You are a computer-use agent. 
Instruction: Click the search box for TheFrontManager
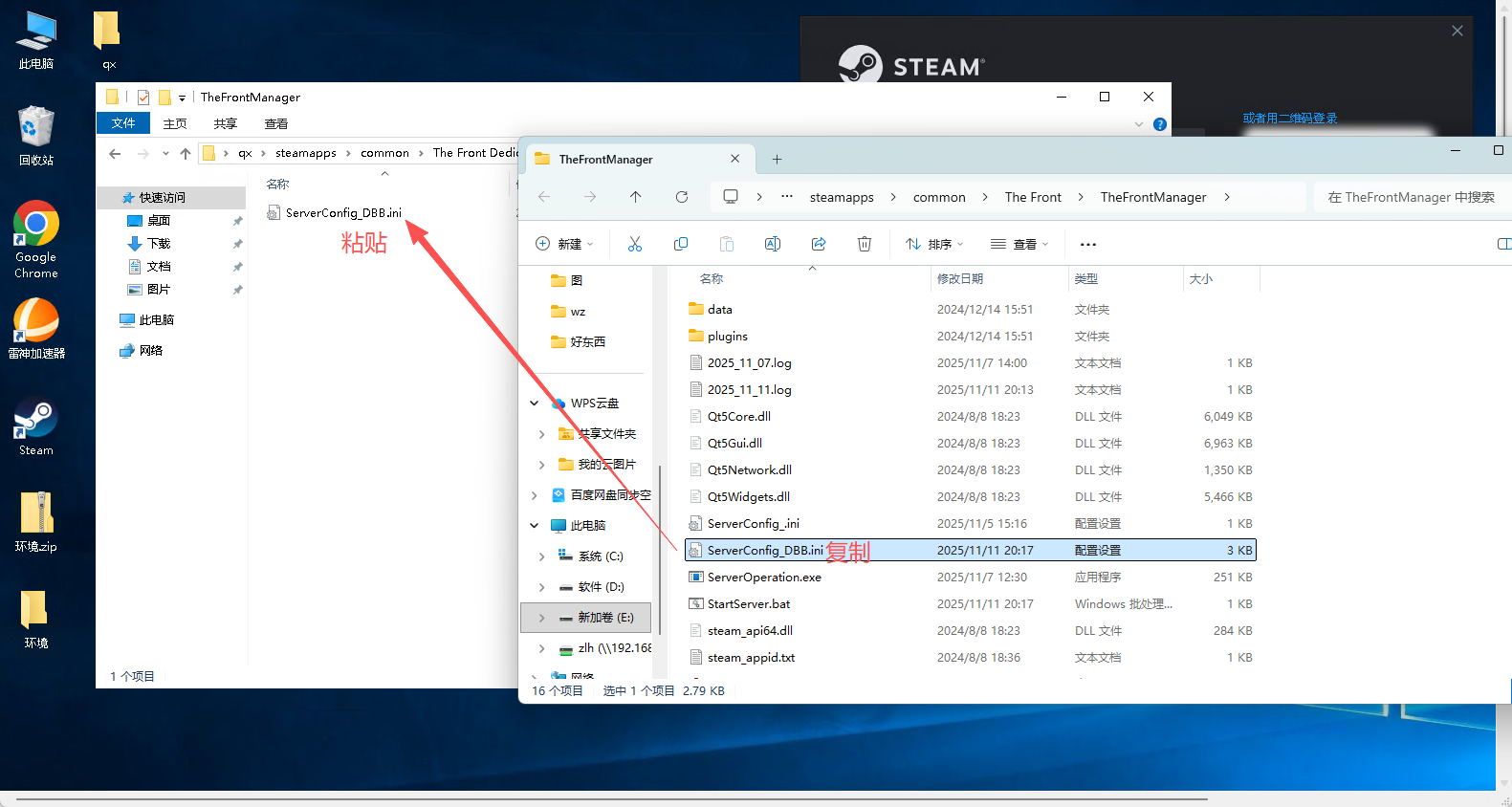point(1410,197)
